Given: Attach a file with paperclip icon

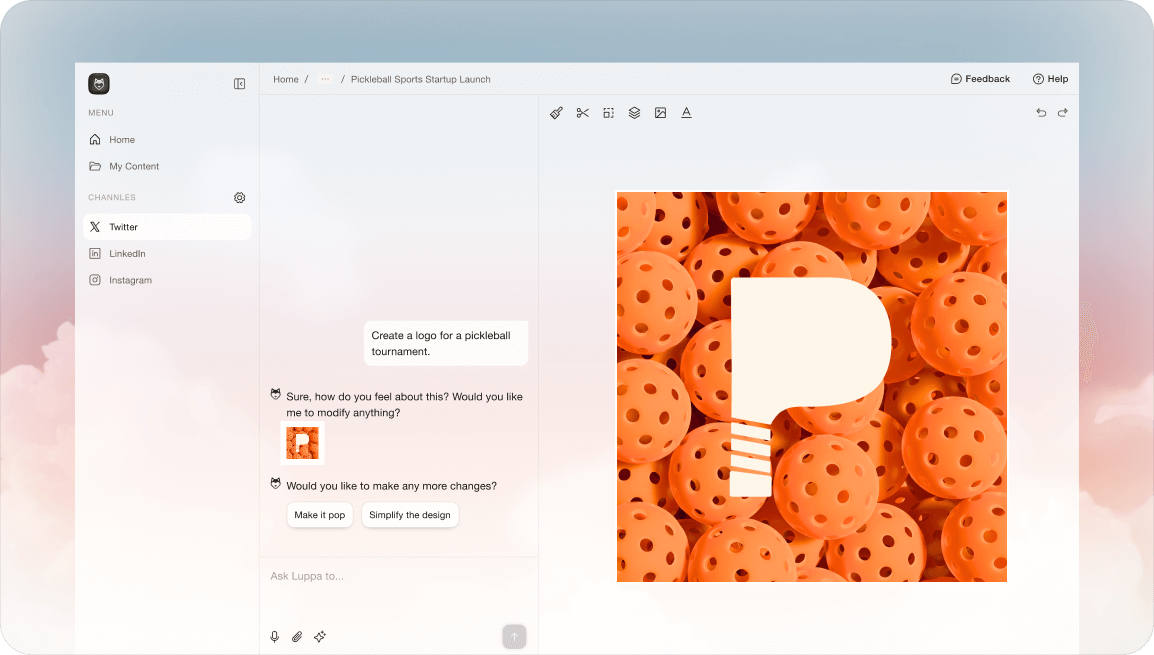Looking at the screenshot, I should coord(297,636).
